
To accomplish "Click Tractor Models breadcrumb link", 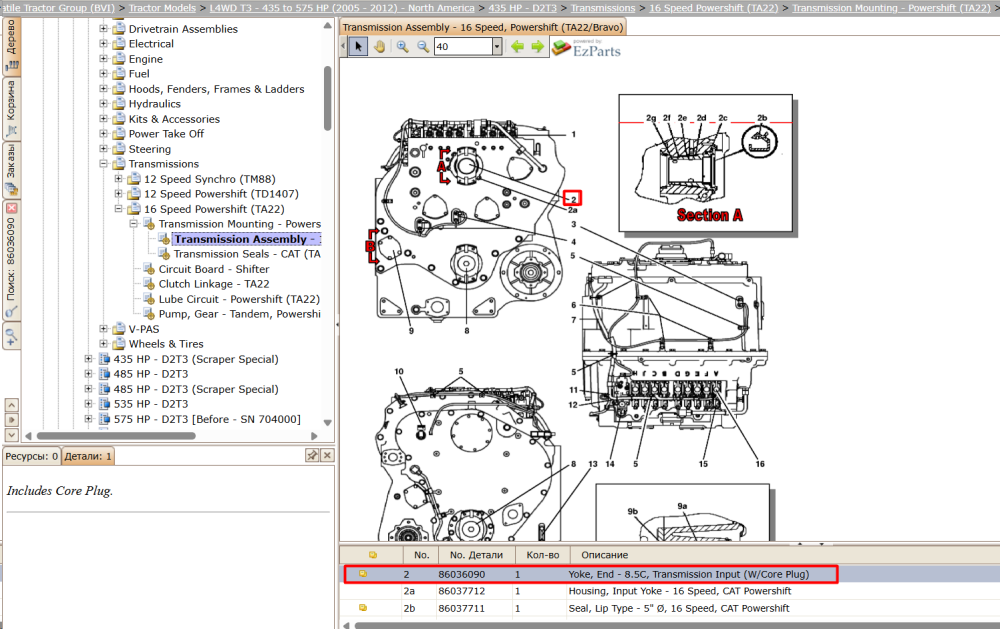I will 162,8.
